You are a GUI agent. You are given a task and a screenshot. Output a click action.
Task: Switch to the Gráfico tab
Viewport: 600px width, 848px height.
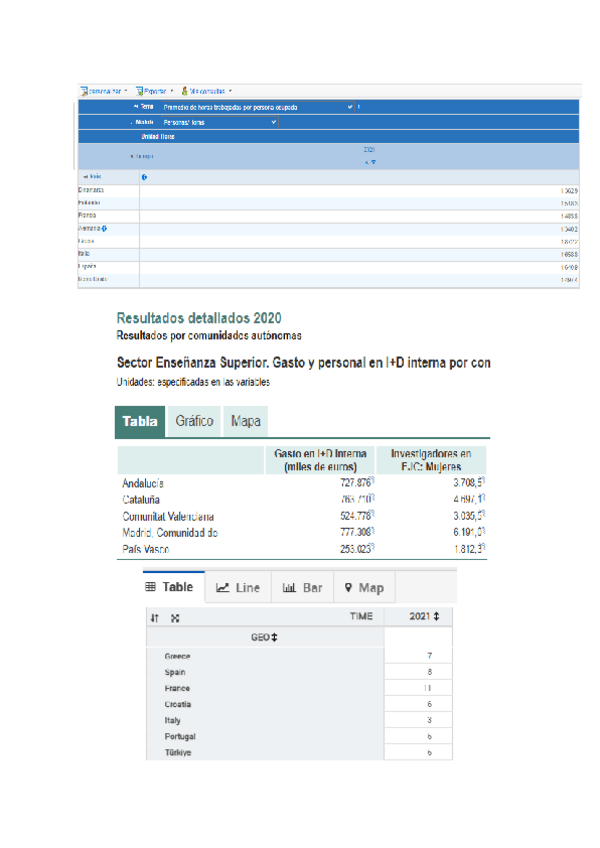click(x=194, y=421)
